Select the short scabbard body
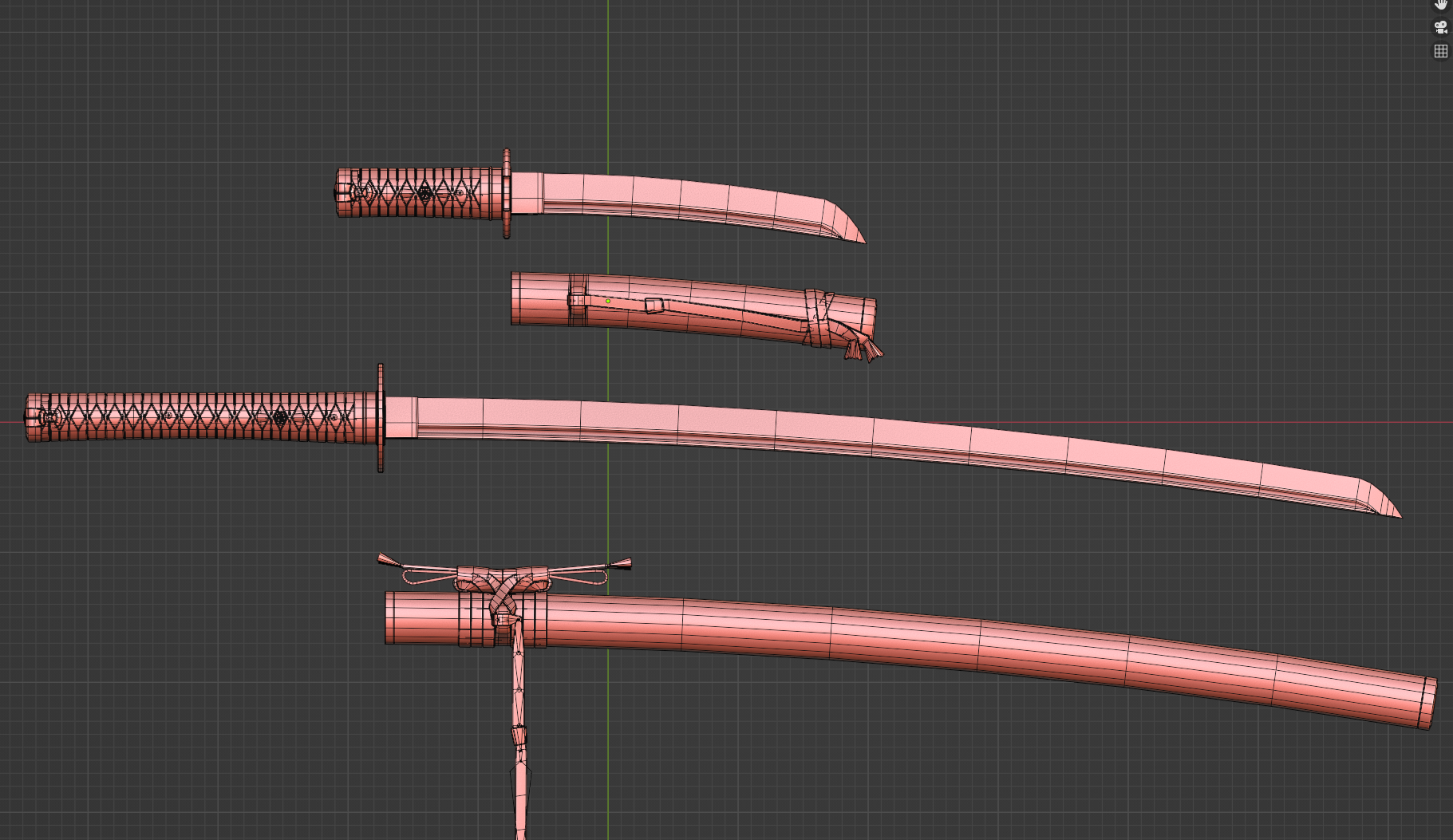The image size is (1453, 840). 693,308
